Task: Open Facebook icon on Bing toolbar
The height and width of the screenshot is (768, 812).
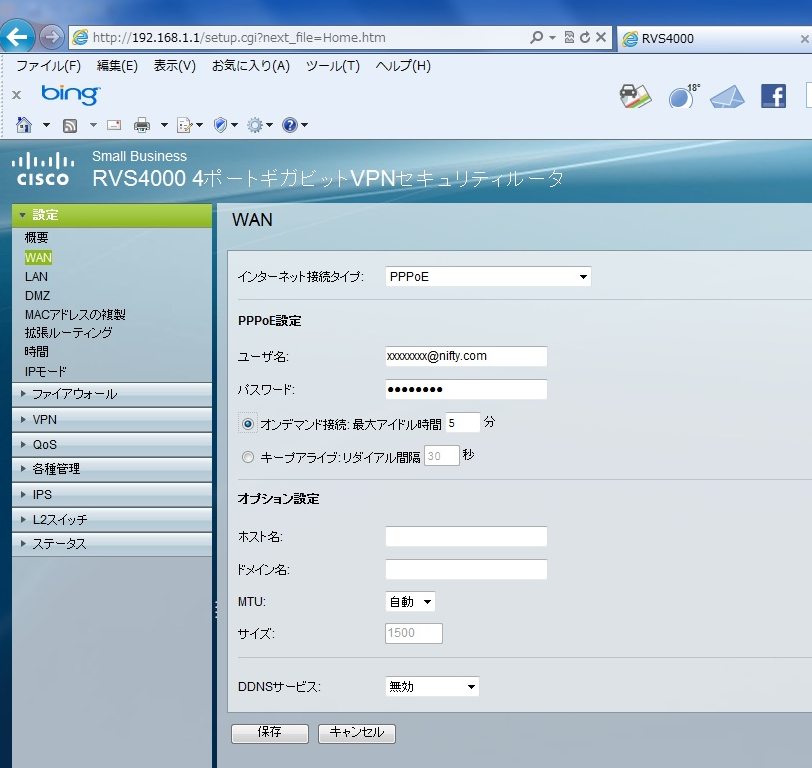Action: pos(773,96)
